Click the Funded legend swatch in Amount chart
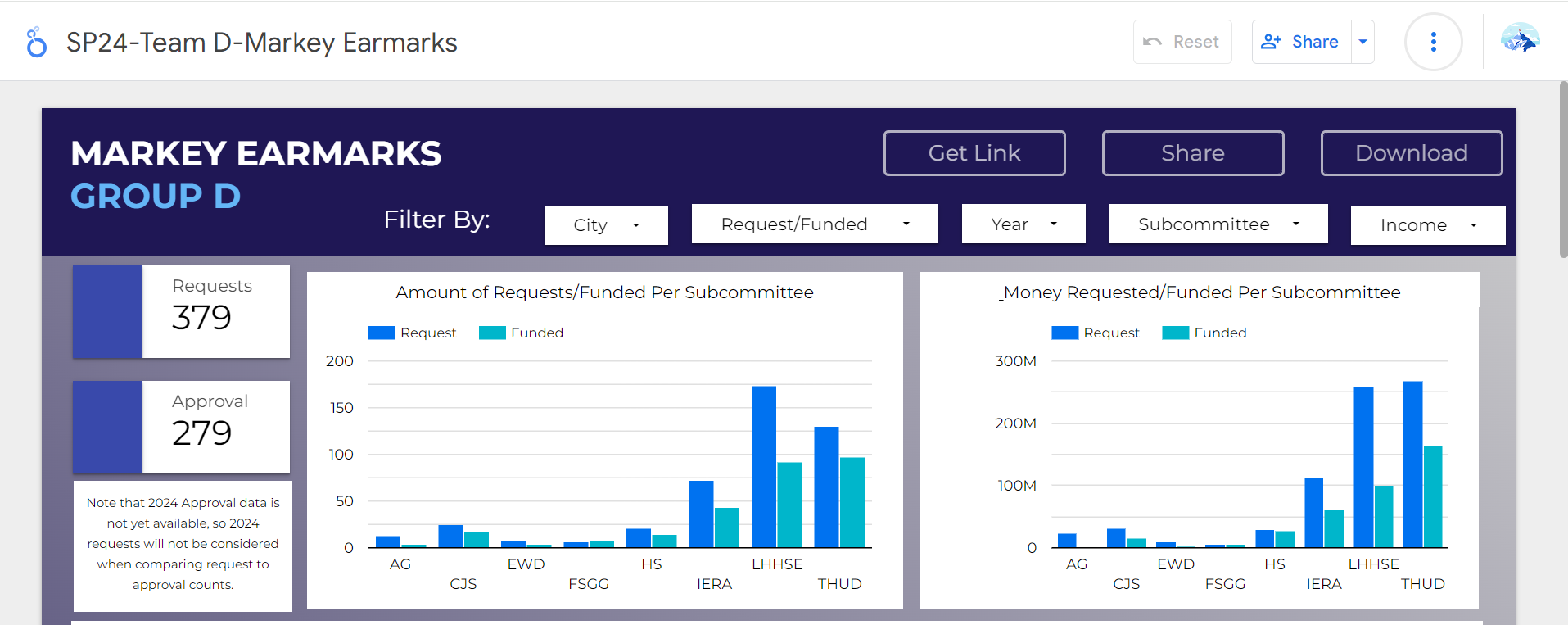Screen dimensions: 1568x625 click(492, 333)
